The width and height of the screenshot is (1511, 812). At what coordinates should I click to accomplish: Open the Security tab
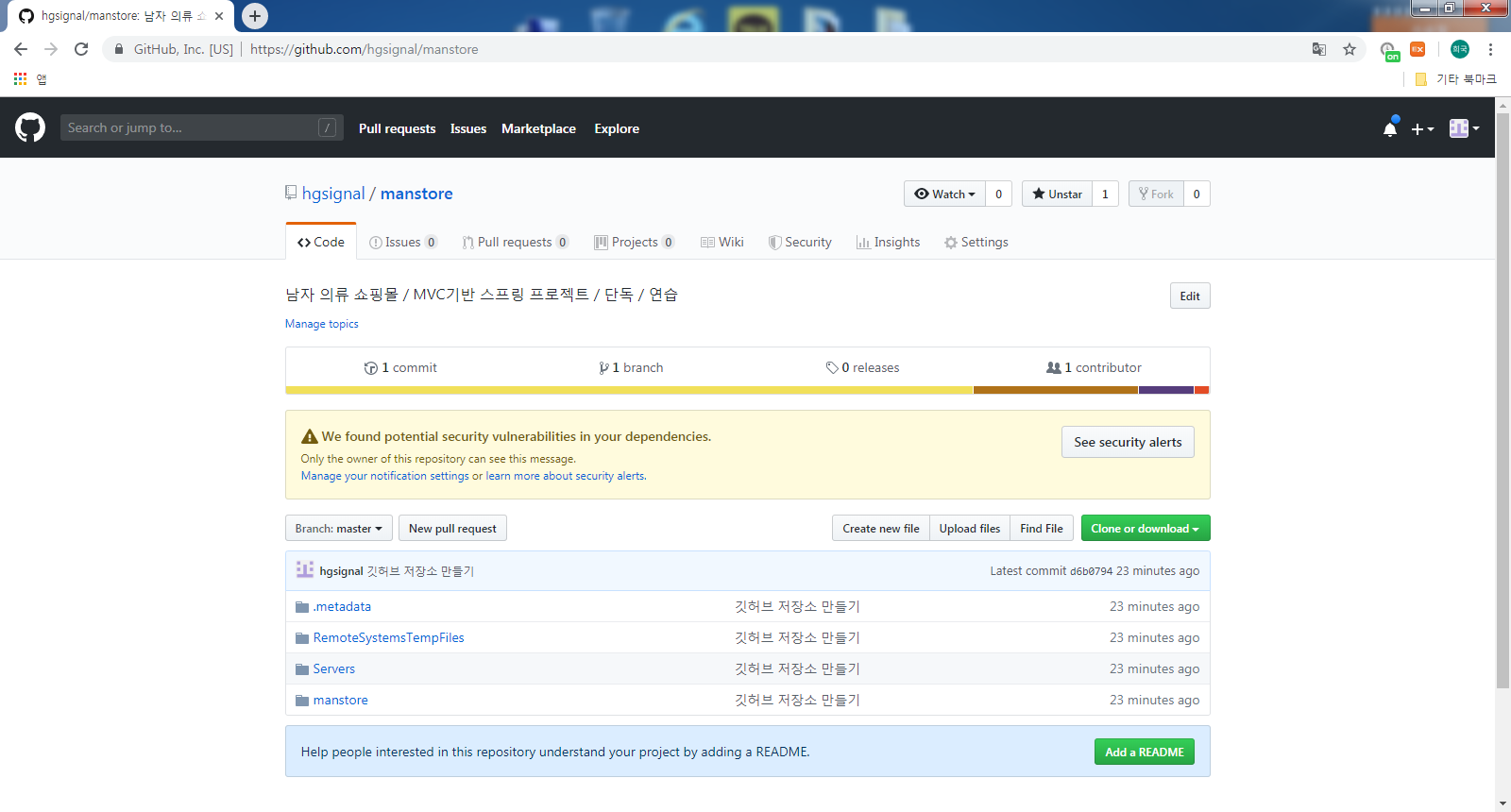pos(800,242)
